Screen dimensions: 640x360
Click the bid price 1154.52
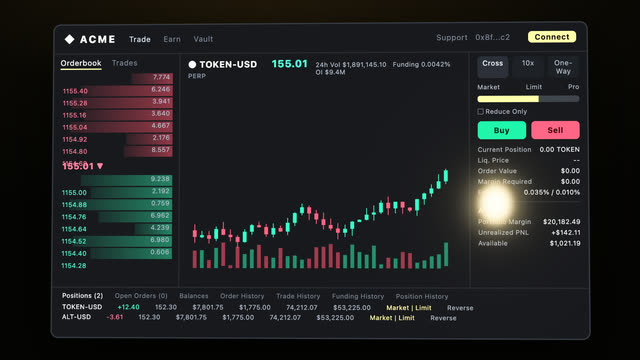pyautogui.click(x=74, y=242)
